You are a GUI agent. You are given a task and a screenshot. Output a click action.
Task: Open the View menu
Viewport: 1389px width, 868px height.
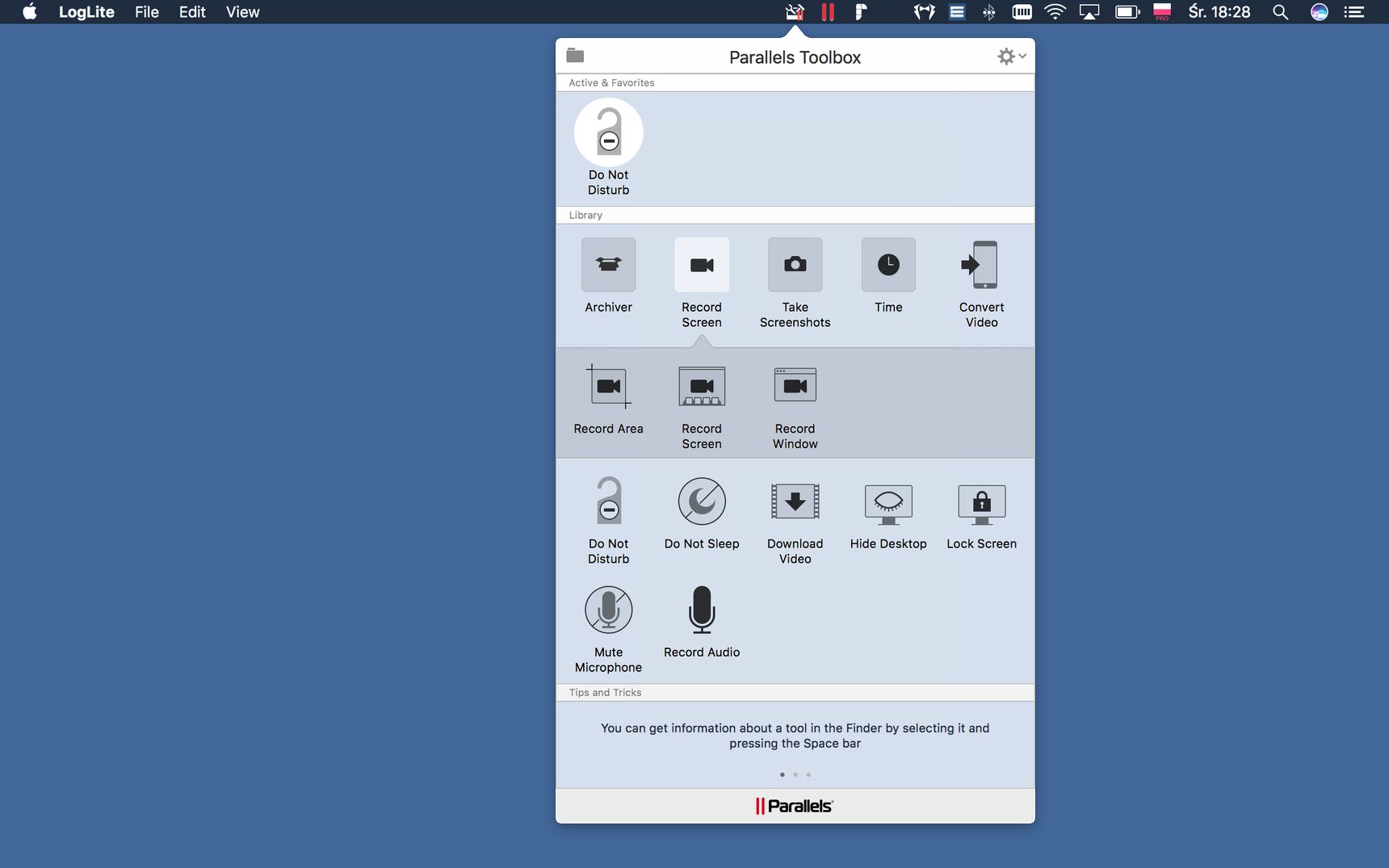242,11
